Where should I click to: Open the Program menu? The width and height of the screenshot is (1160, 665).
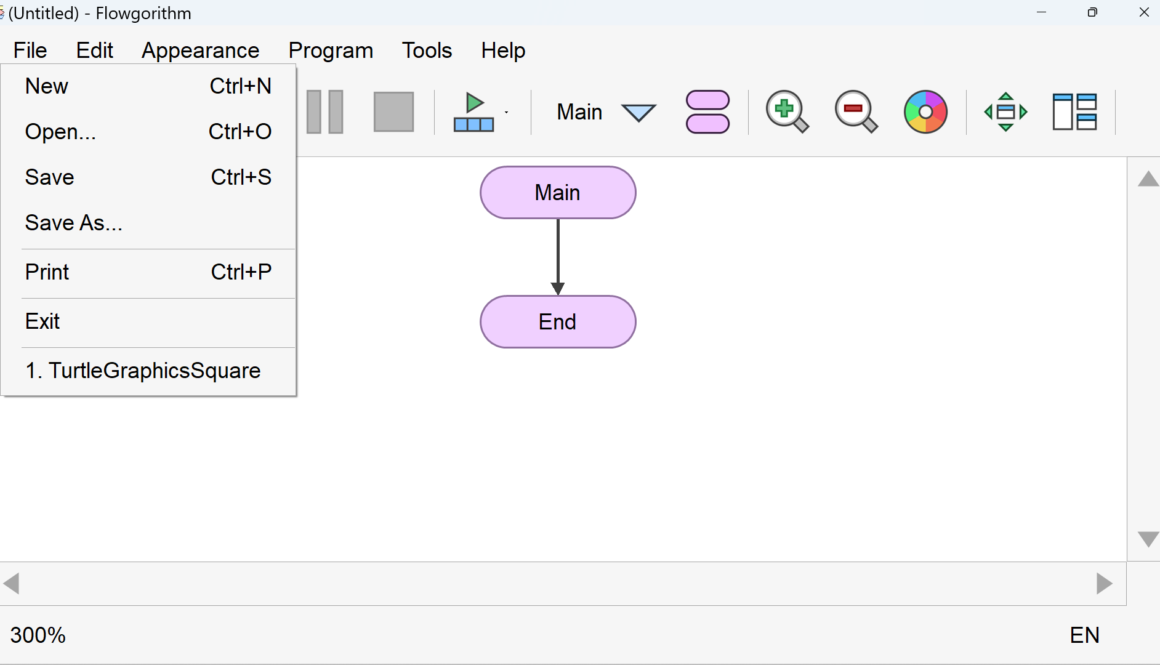pos(330,50)
